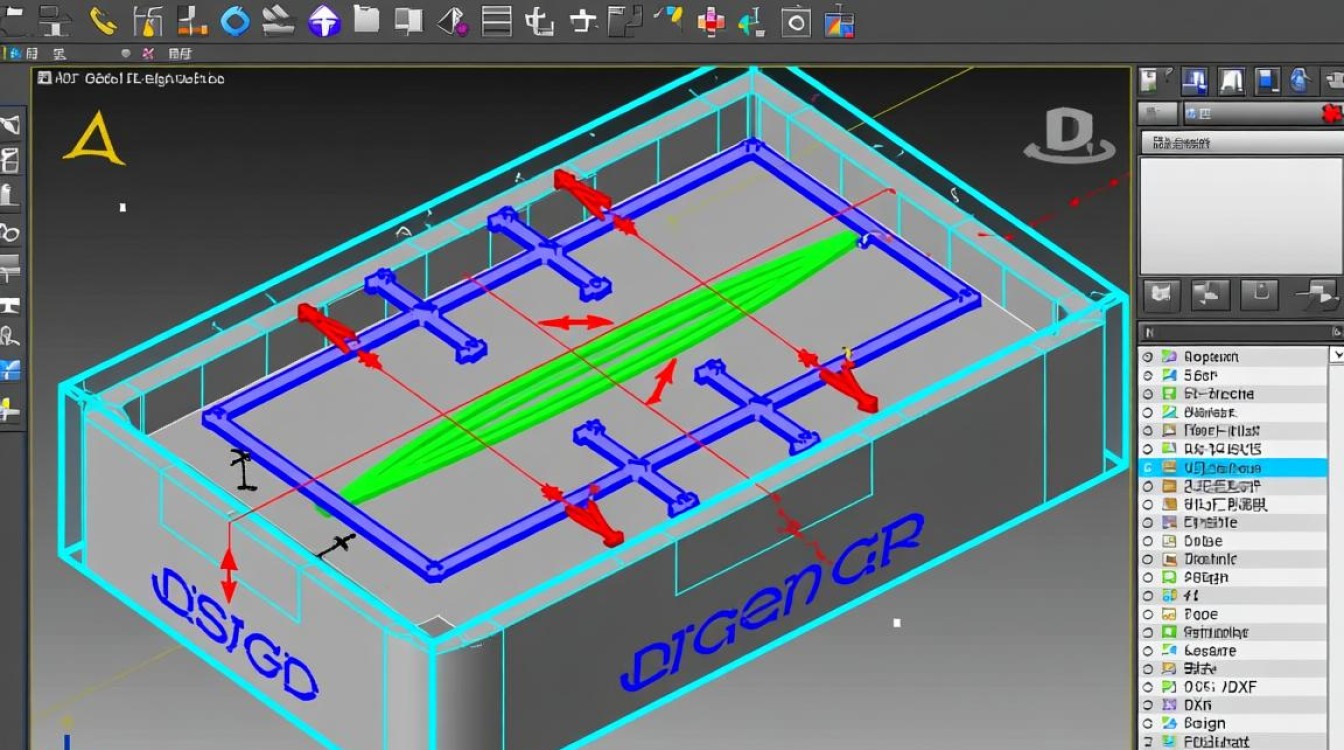Select the radio circle for 5ber row
Viewport: 1344px width, 750px height.
coord(1148,375)
